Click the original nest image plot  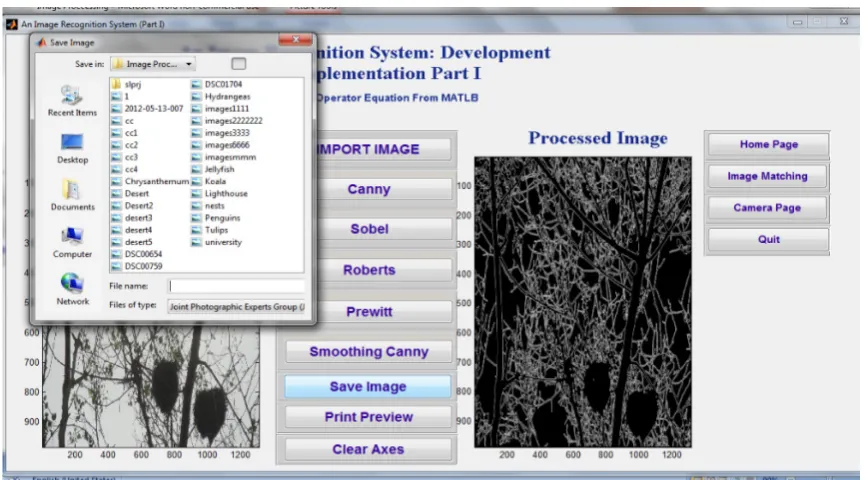click(151, 386)
